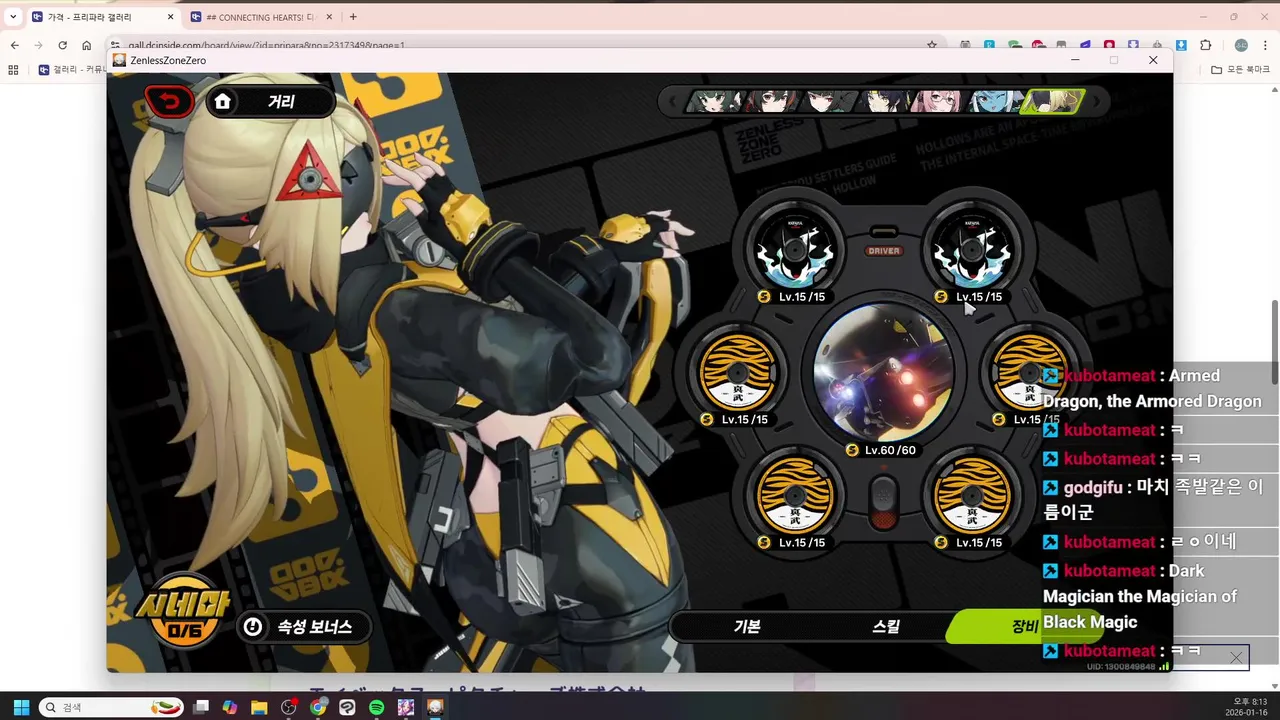Click Chrome home button
Screen dimensions: 1280x720
(x=87, y=45)
